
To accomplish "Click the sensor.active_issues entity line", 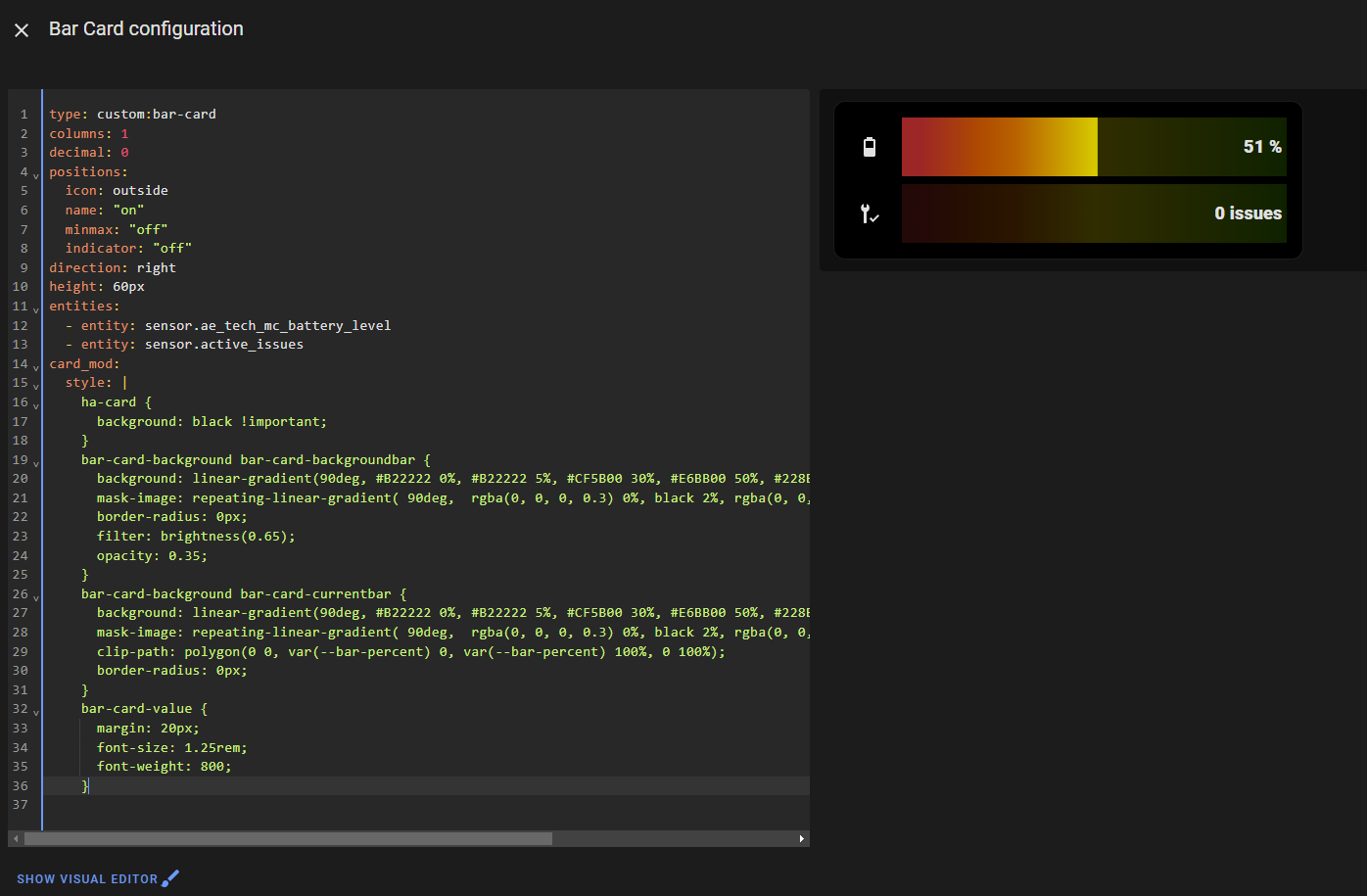I will coord(223,345).
